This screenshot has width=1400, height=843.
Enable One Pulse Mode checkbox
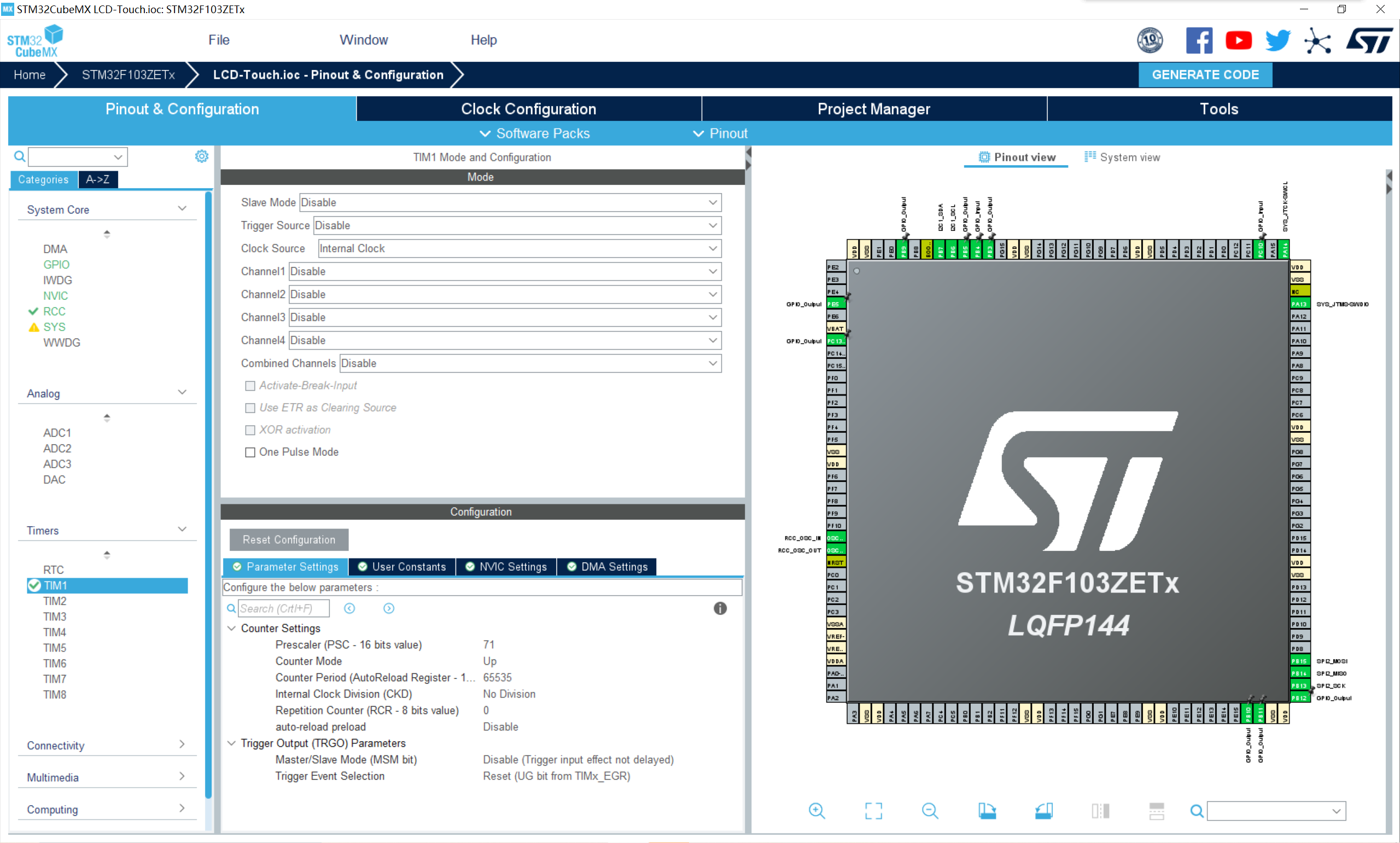click(250, 452)
